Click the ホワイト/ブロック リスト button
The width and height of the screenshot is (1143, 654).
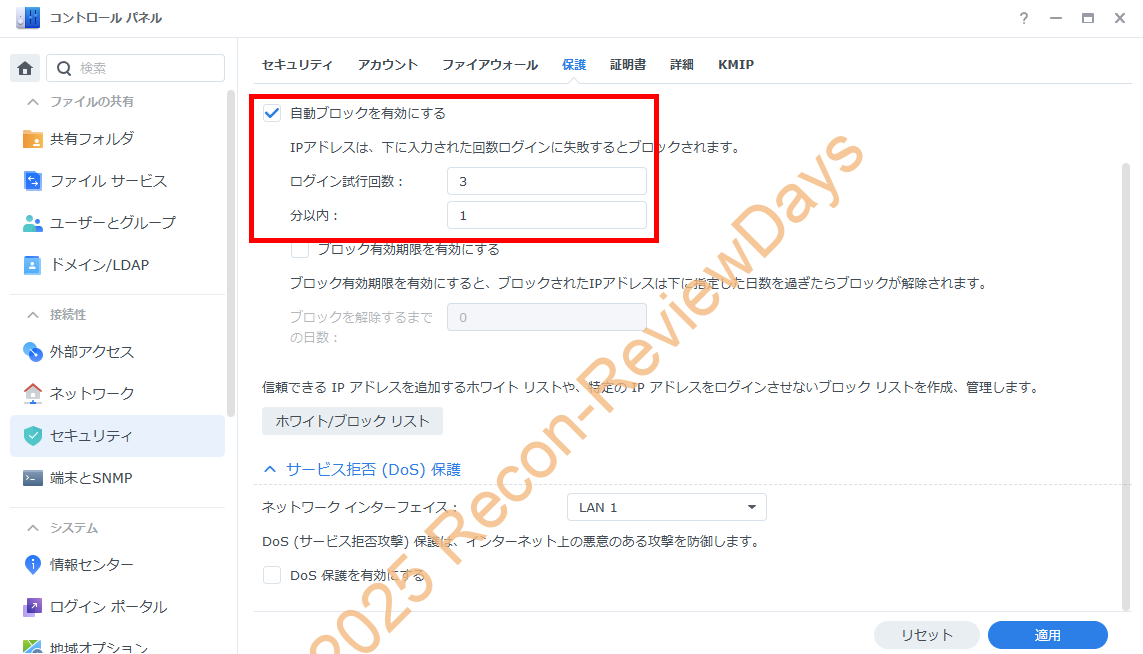pos(352,421)
